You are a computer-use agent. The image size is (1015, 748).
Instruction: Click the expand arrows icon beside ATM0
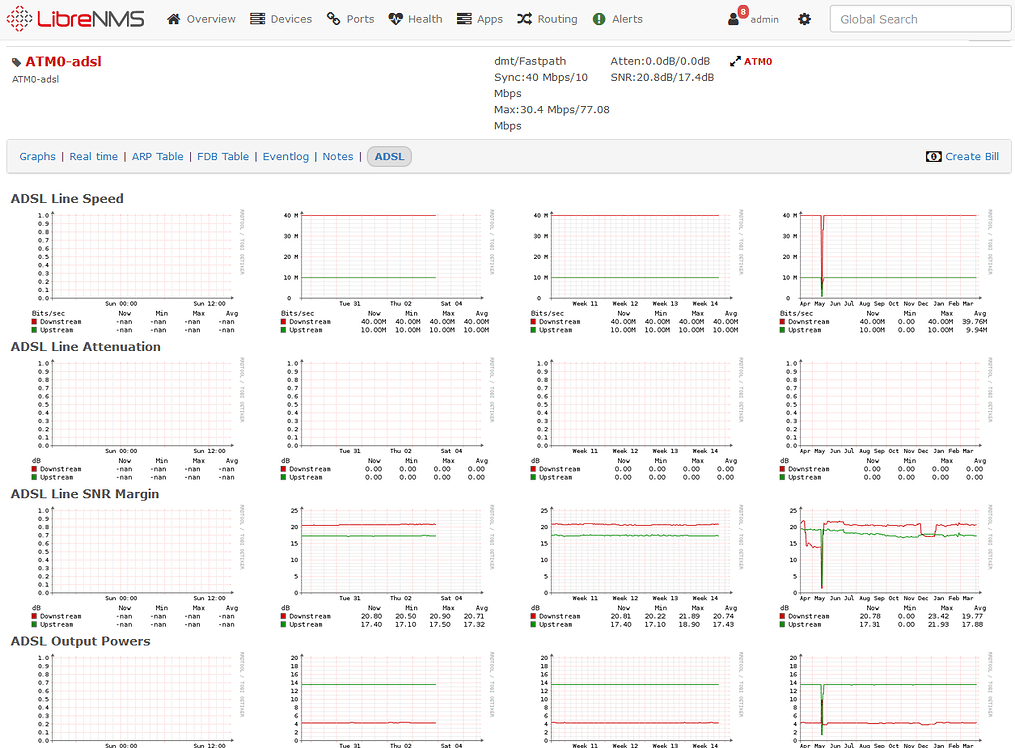click(x=735, y=61)
